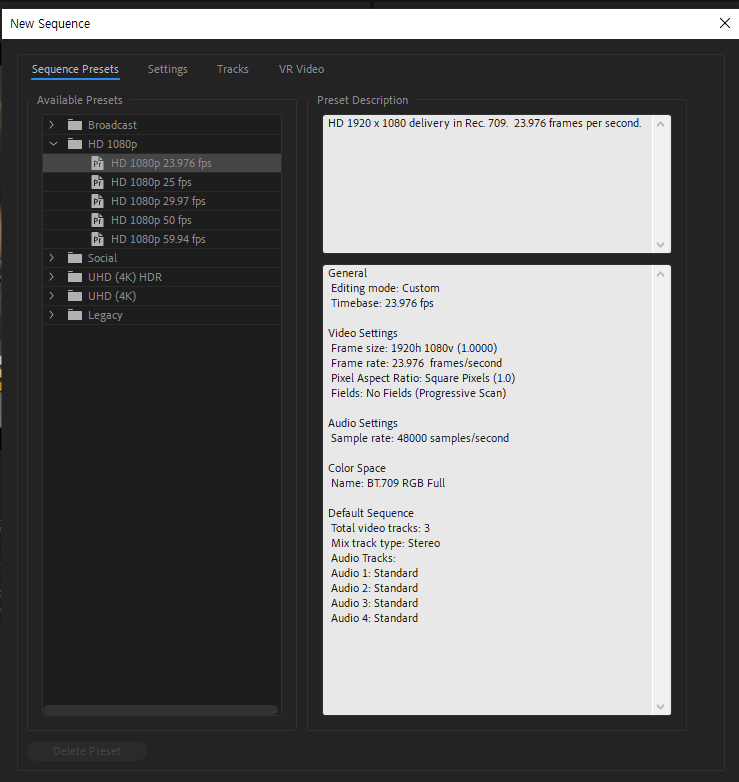This screenshot has width=739, height=782.
Task: Click the 'Timebase: 23.976 fps' line
Action: point(382,303)
